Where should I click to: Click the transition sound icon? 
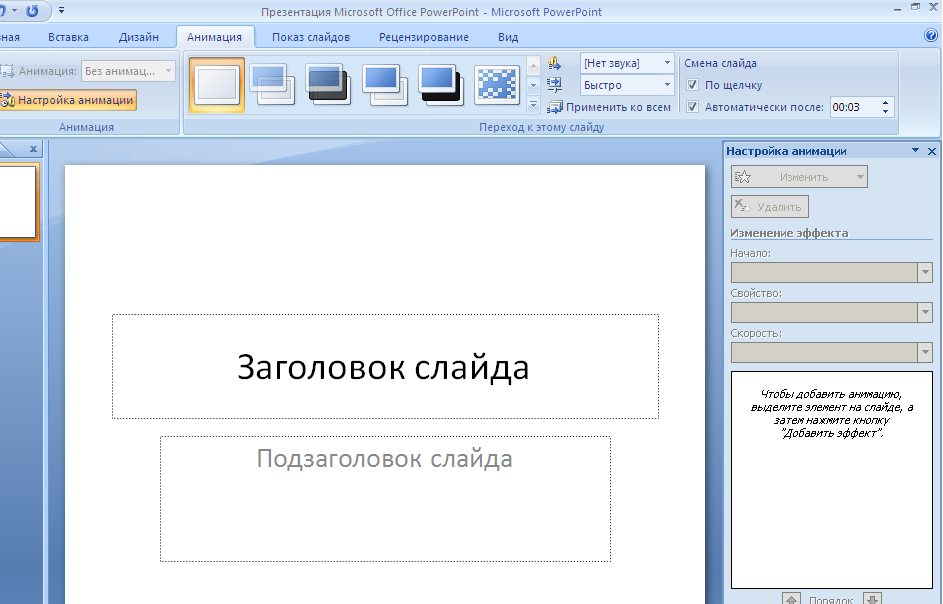pos(554,63)
